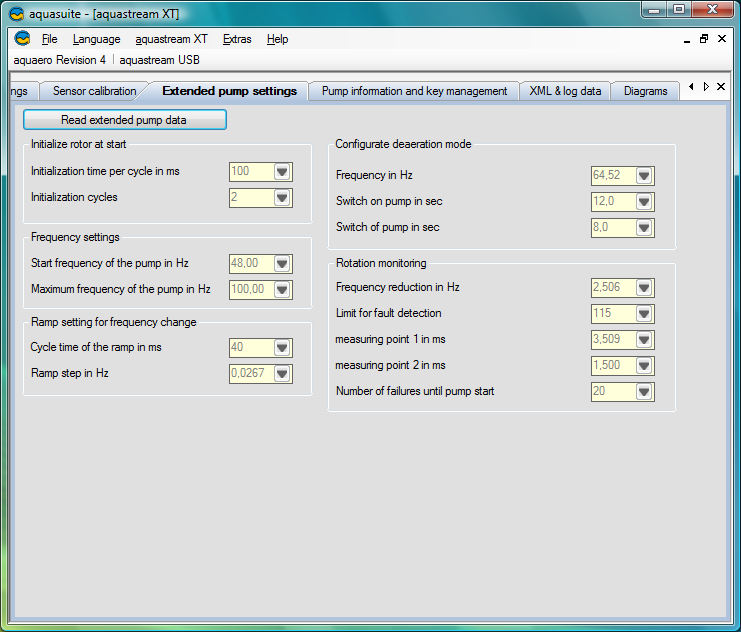Viewport: 741px width, 632px height.
Task: Open the aquastream XT menu
Action: [x=171, y=39]
